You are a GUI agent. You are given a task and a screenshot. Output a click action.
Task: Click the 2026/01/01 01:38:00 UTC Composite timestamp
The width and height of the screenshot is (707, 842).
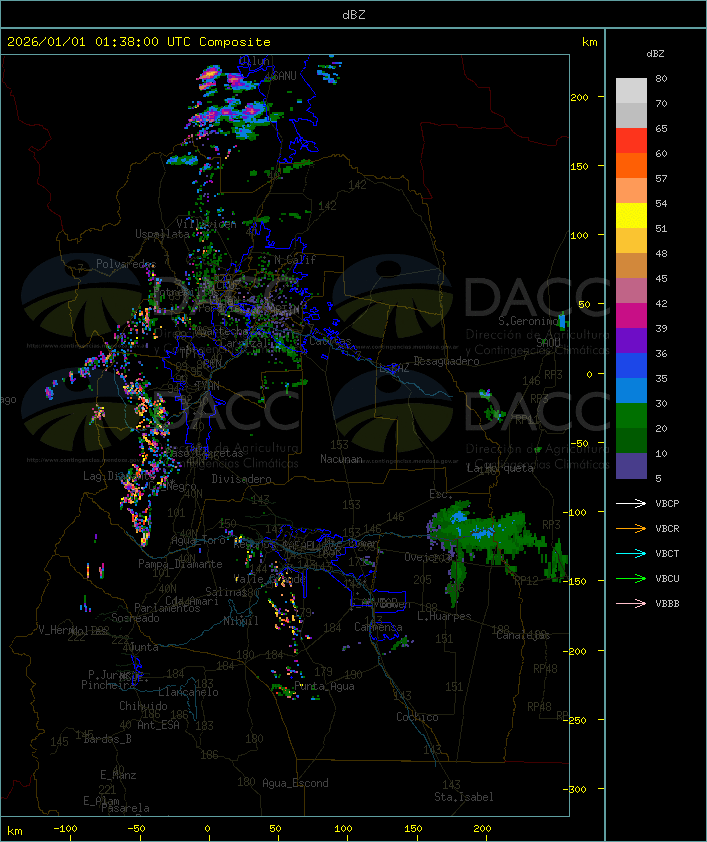(139, 42)
